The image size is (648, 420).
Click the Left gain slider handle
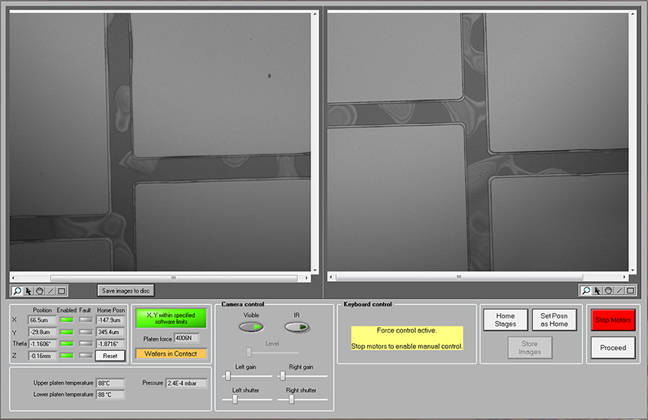pos(228,376)
